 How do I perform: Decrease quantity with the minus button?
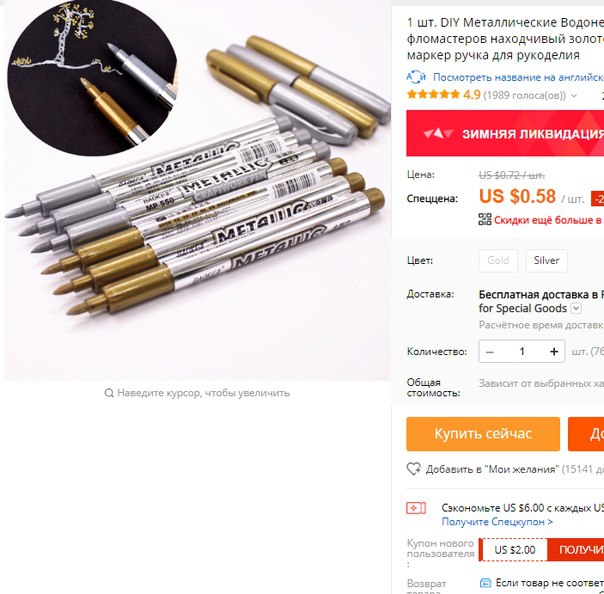[490, 351]
